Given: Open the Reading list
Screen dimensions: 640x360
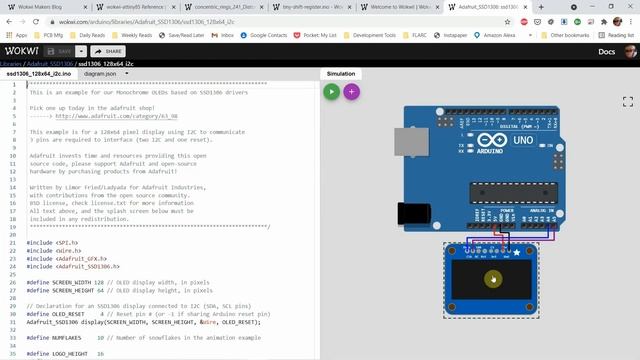Looking at the screenshot, I should click(616, 35).
